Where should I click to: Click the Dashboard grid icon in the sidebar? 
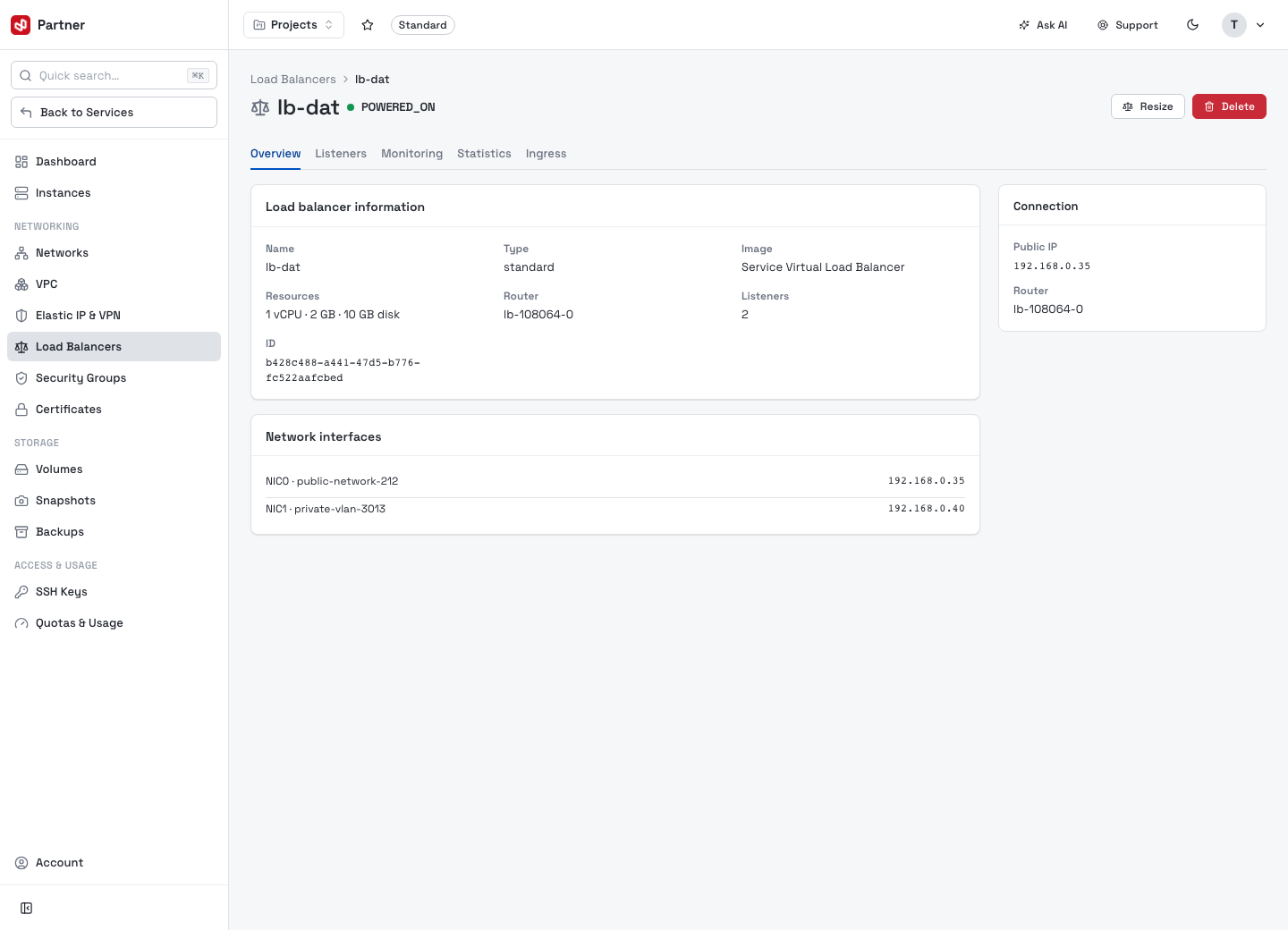point(21,162)
